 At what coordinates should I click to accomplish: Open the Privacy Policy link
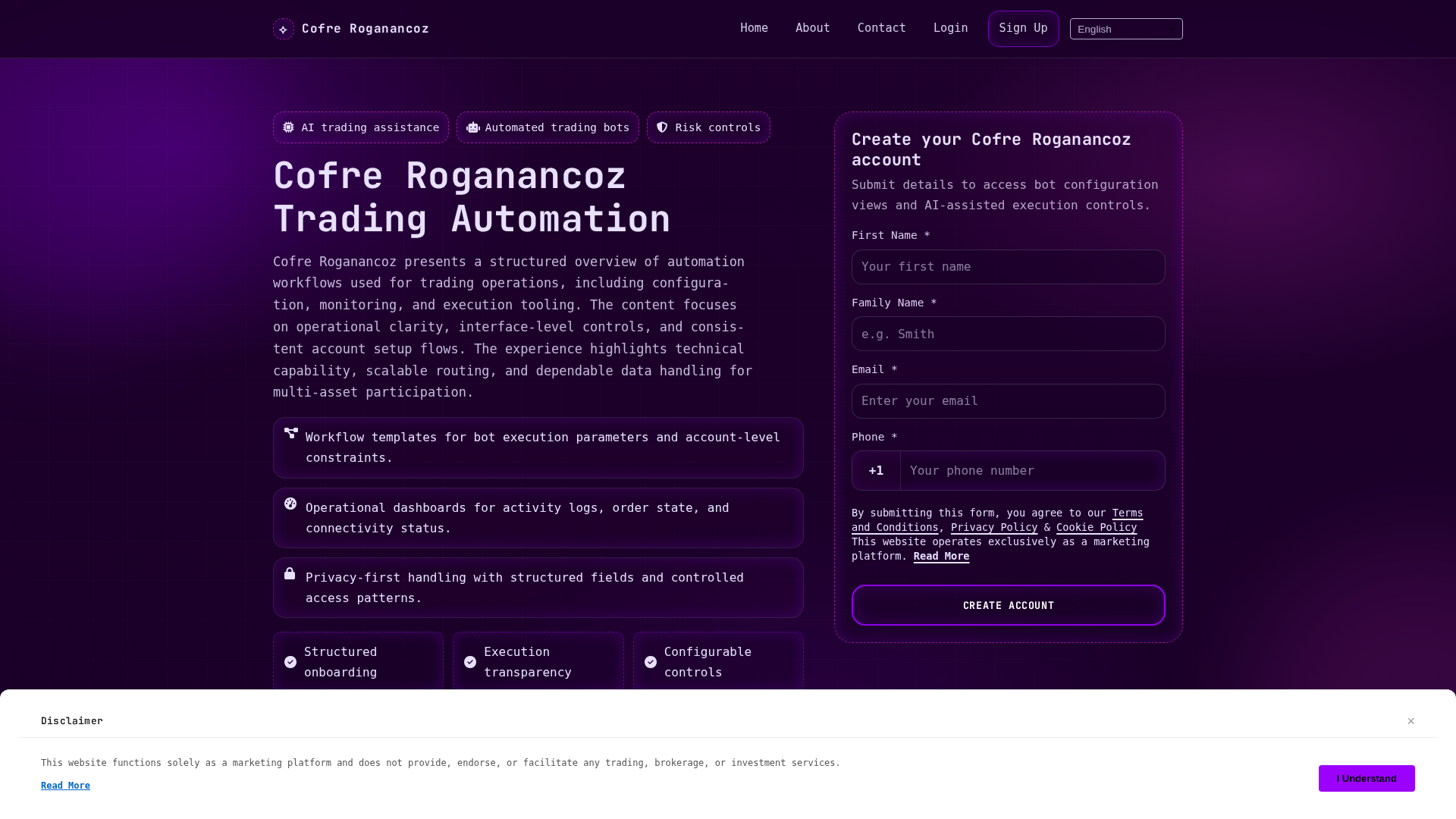click(994, 527)
